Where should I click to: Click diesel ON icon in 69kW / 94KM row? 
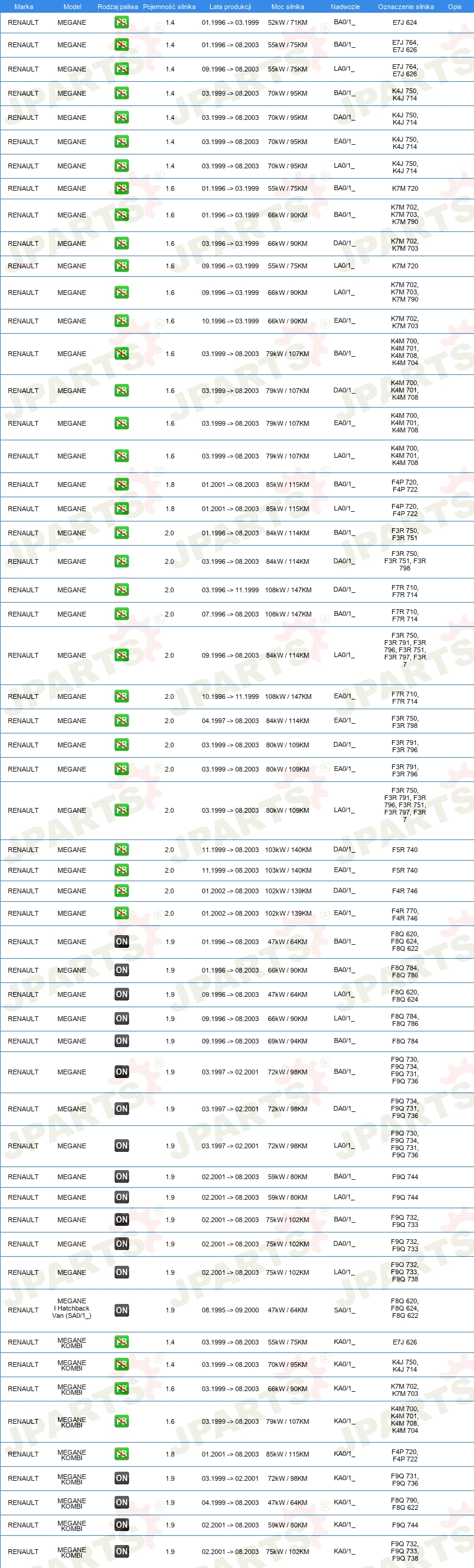tap(121, 1041)
